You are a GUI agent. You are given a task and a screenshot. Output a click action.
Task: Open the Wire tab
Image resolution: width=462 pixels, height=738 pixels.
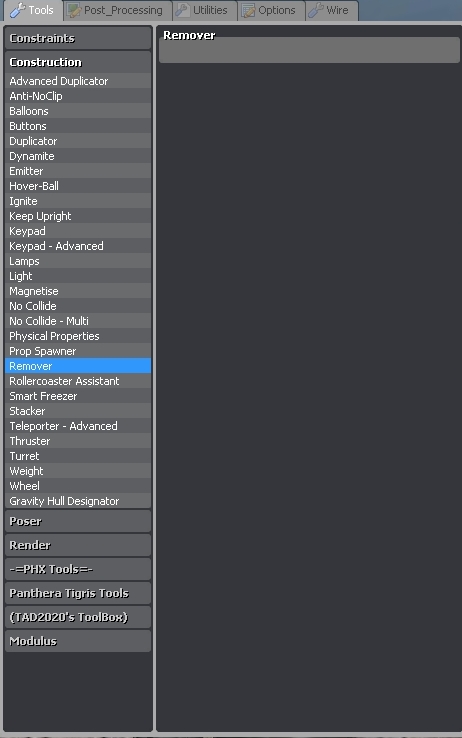pos(332,10)
